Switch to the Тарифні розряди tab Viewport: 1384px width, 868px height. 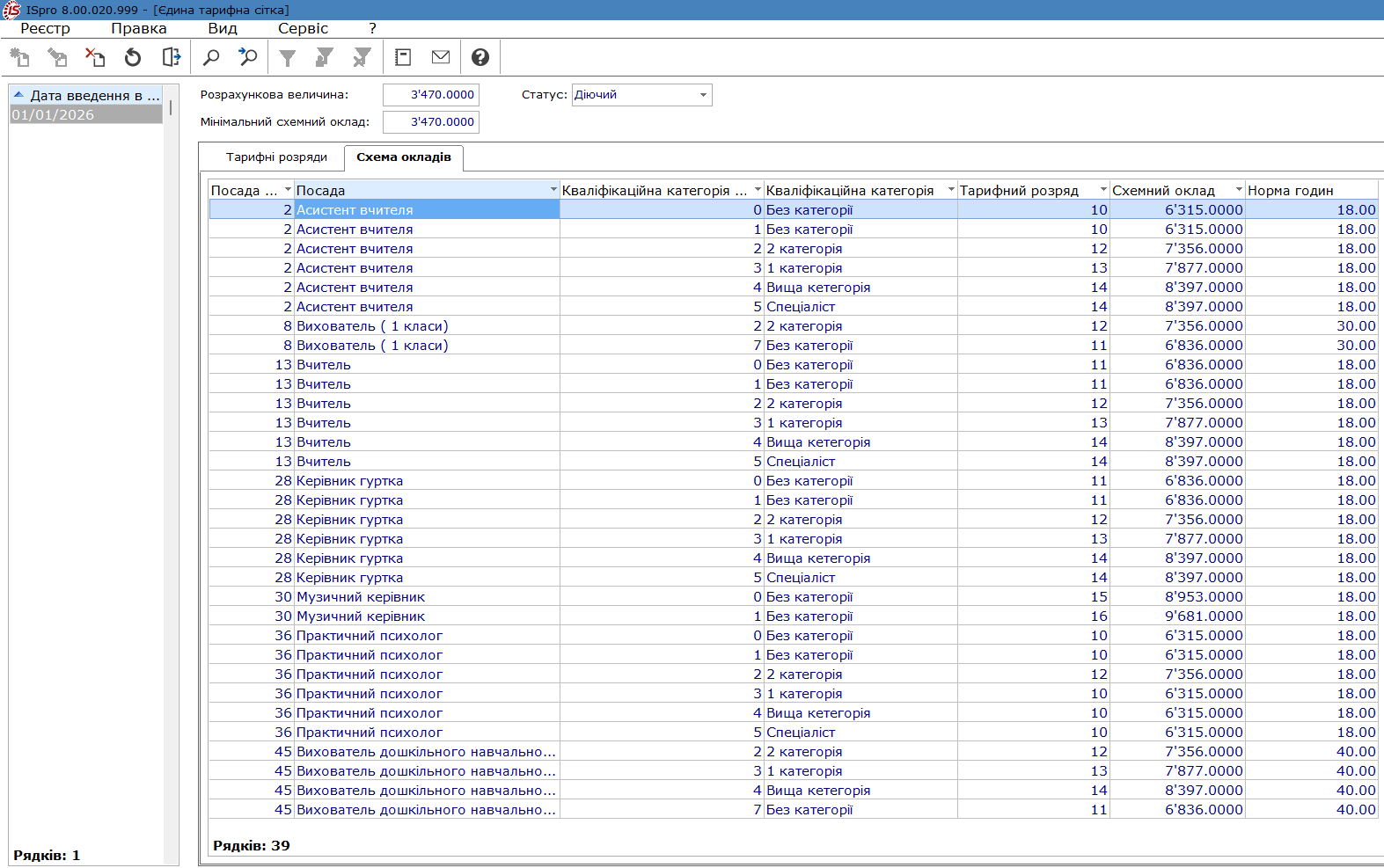[x=276, y=157]
